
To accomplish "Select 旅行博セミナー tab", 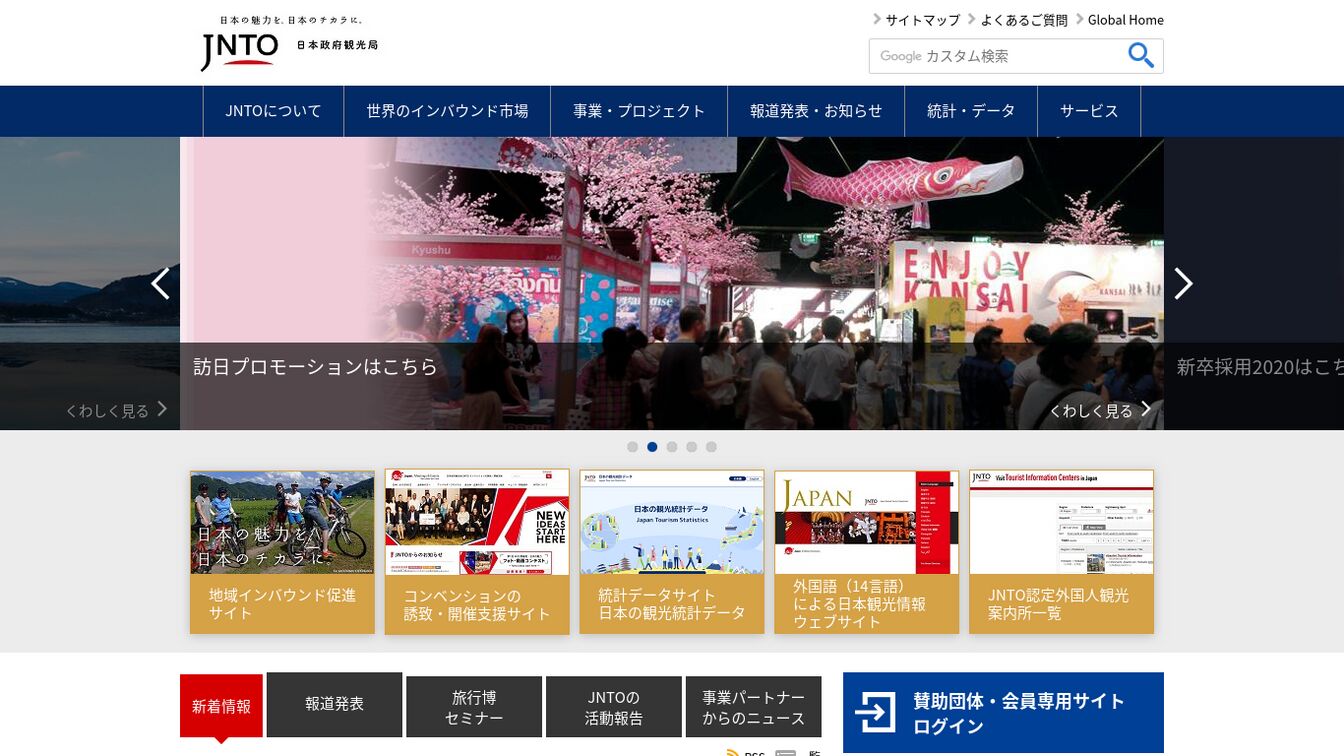I will pyautogui.click(x=474, y=707).
